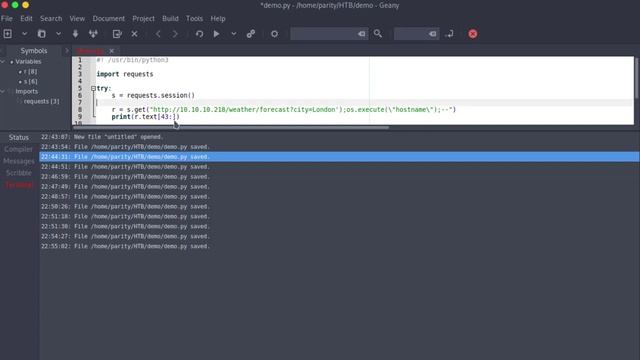Click the import requests code line

pos(125,74)
